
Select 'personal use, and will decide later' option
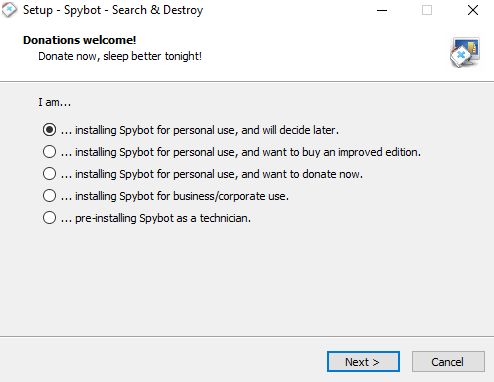coord(191,130)
